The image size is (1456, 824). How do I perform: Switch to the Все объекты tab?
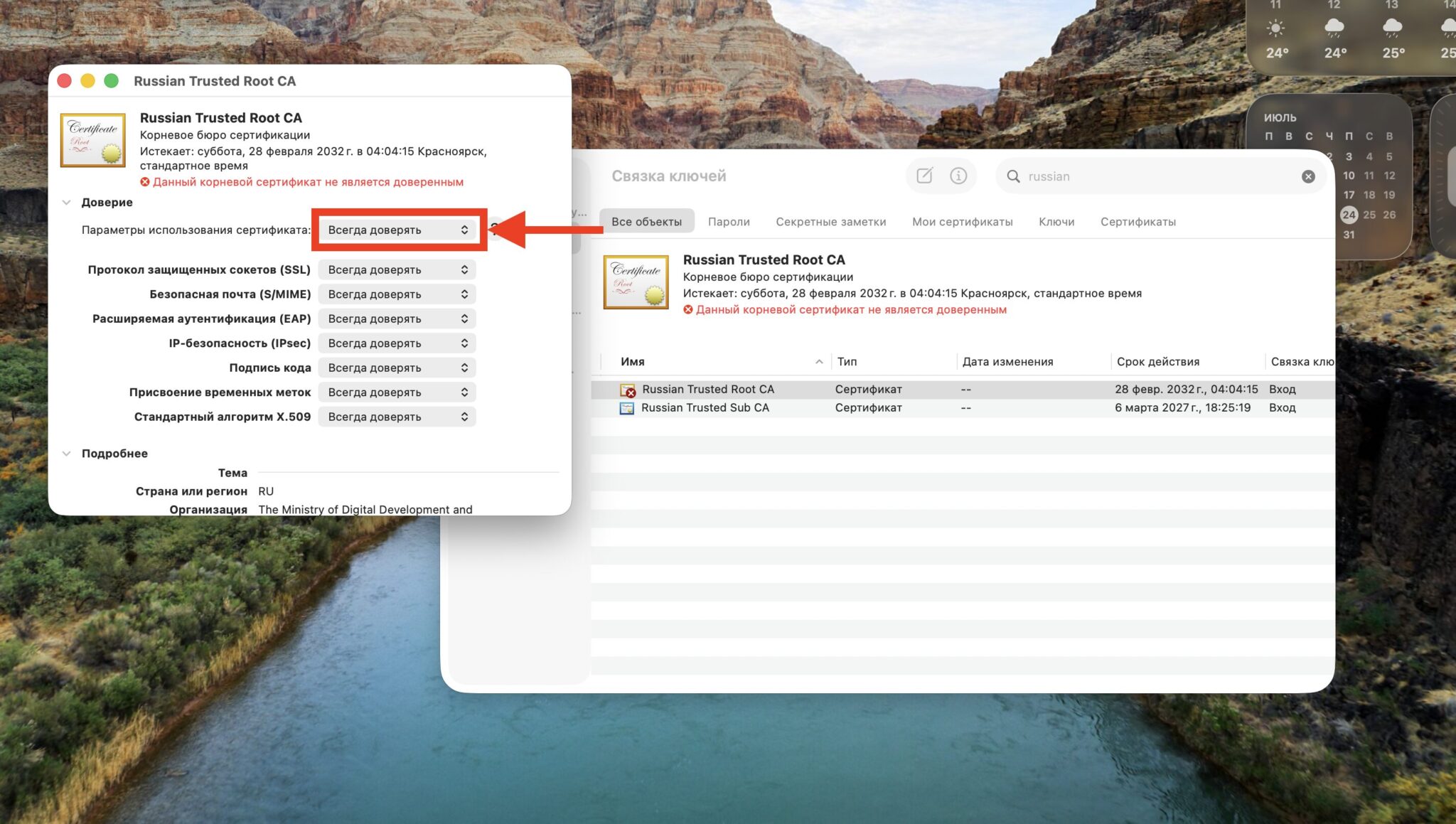click(x=646, y=222)
